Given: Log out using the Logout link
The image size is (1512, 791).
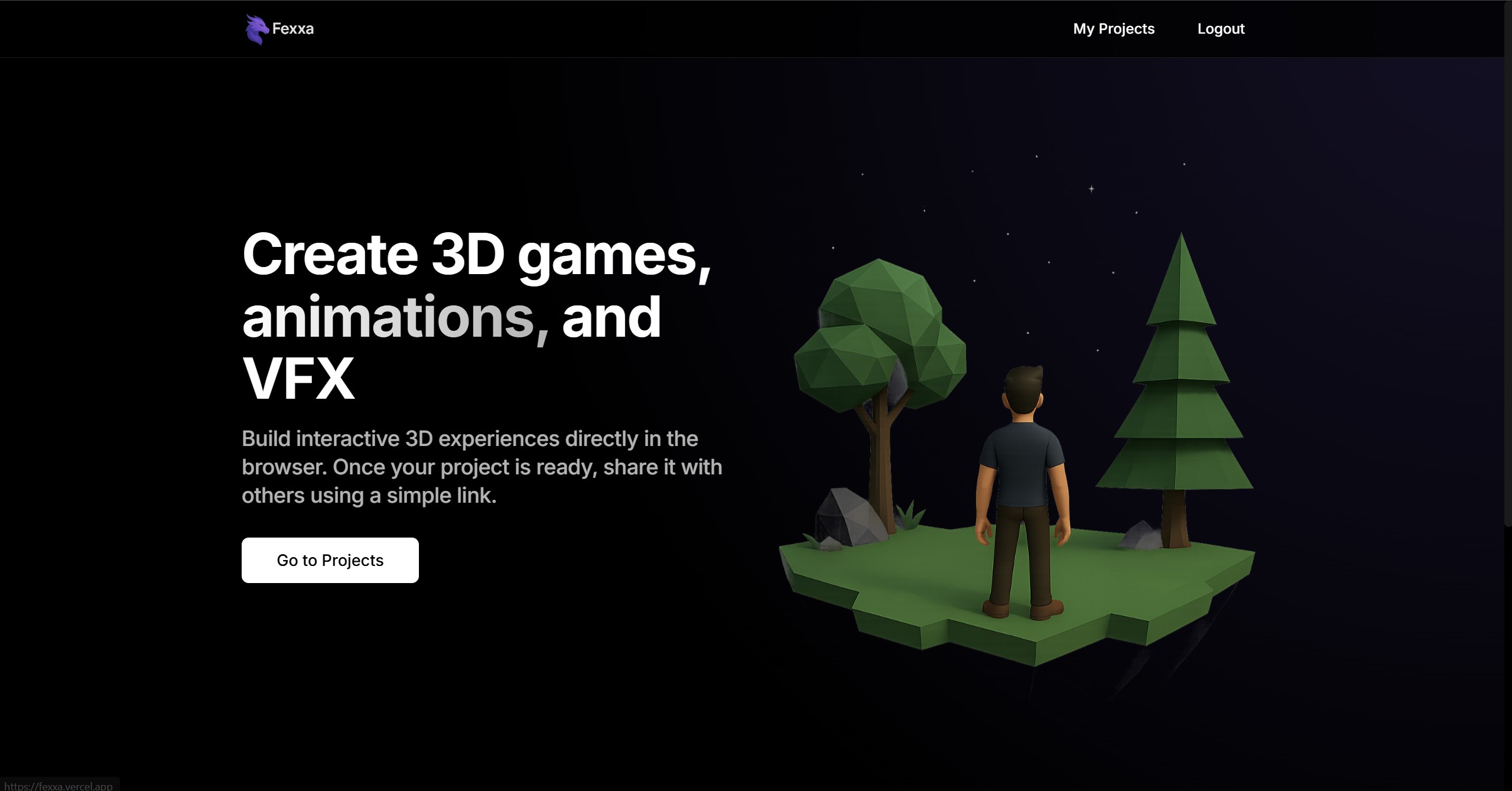Looking at the screenshot, I should click(x=1220, y=29).
